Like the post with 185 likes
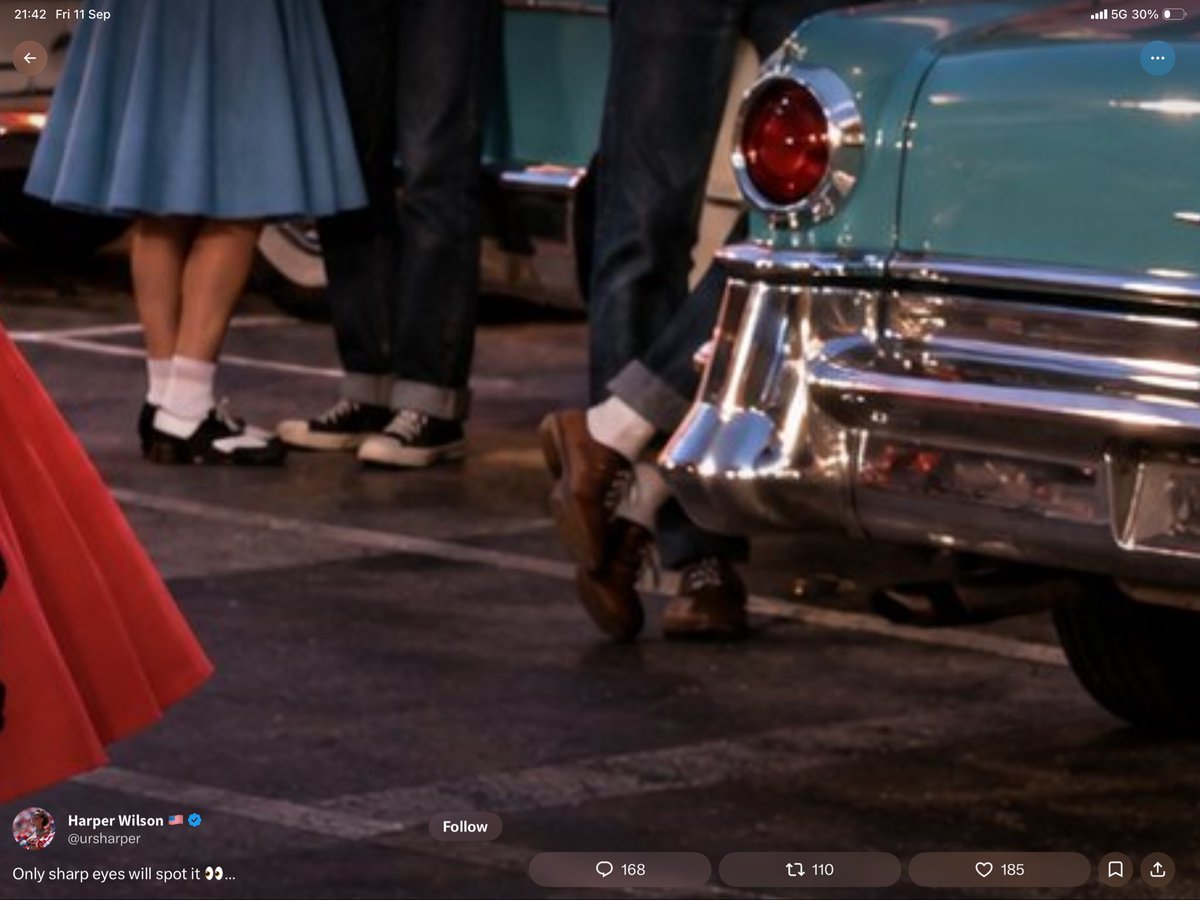Image resolution: width=1200 pixels, height=900 pixels. 1000,870
